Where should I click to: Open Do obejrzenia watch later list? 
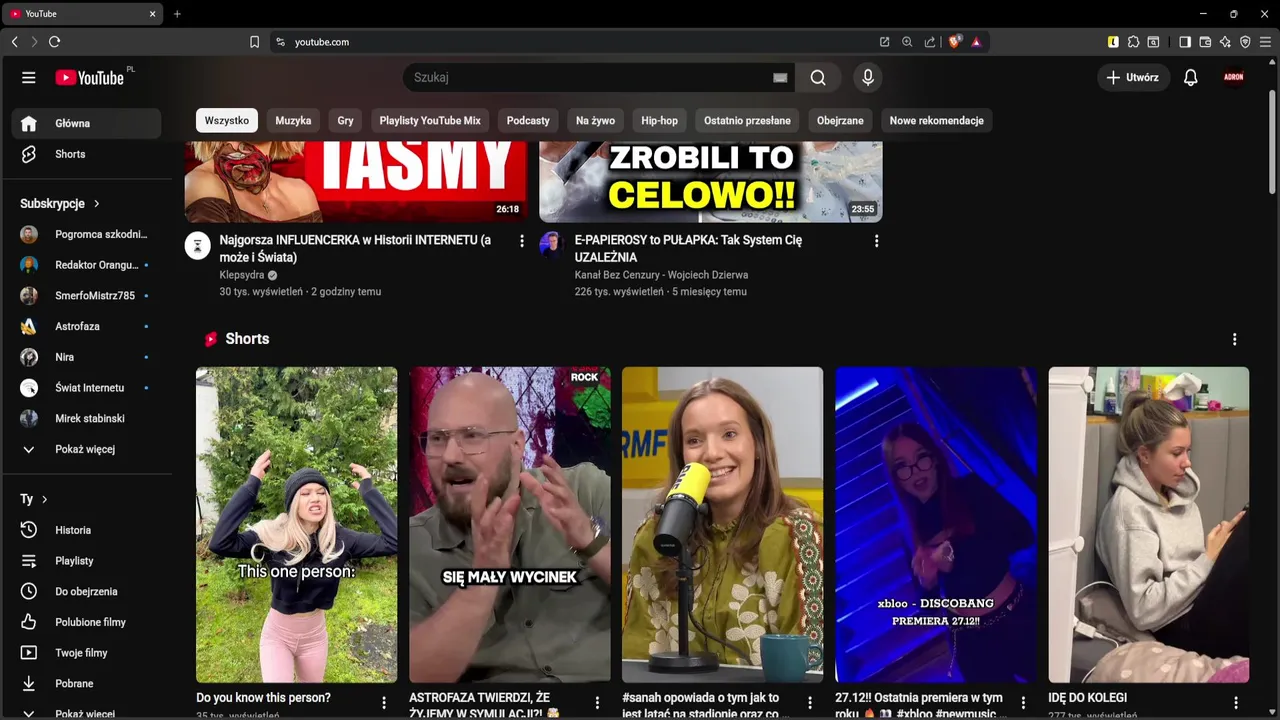pos(86,592)
